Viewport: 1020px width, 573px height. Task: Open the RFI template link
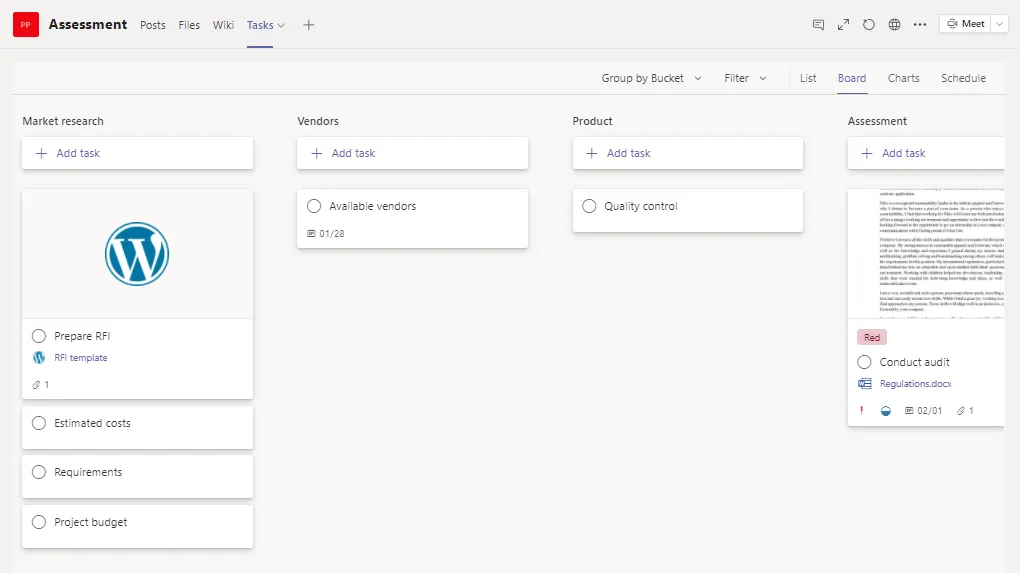point(81,358)
